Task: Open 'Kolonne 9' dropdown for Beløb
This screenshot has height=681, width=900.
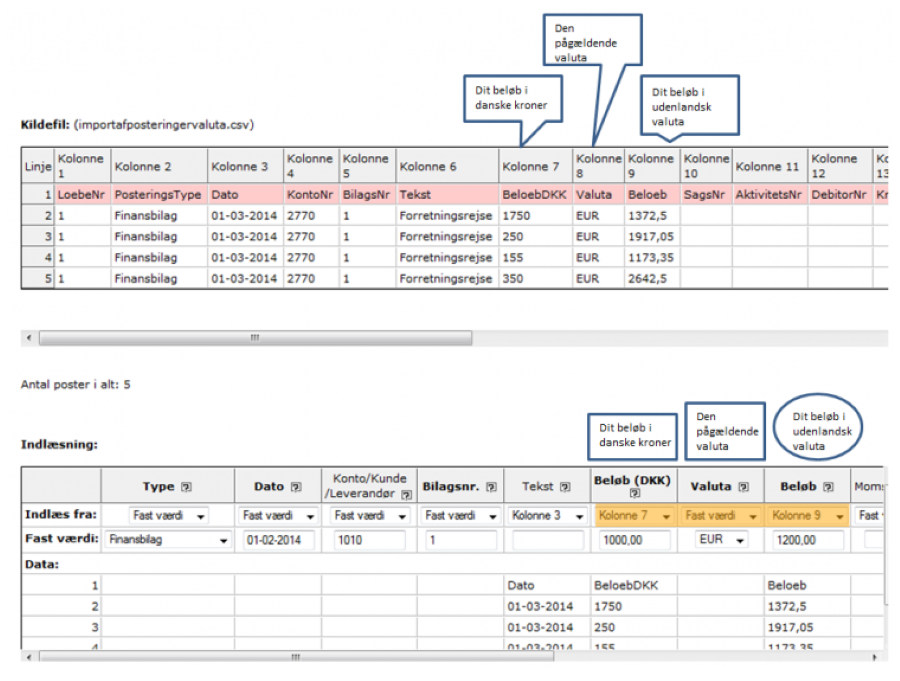Action: click(809, 516)
